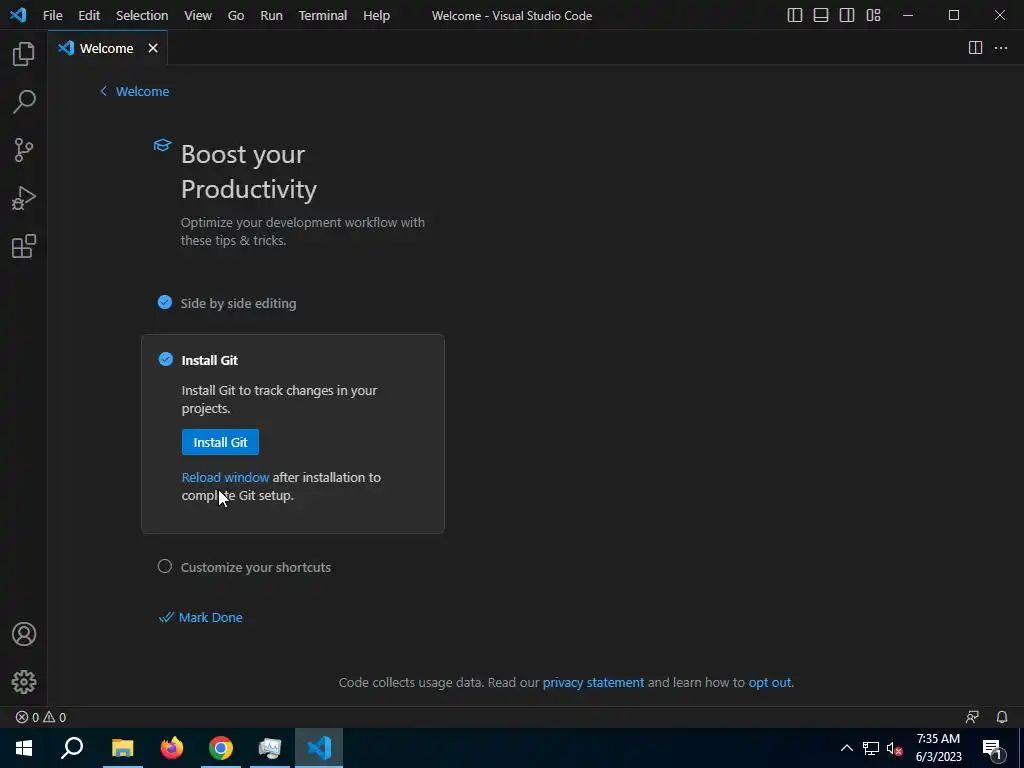
Task: Click the network tray icon
Action: [x=871, y=748]
